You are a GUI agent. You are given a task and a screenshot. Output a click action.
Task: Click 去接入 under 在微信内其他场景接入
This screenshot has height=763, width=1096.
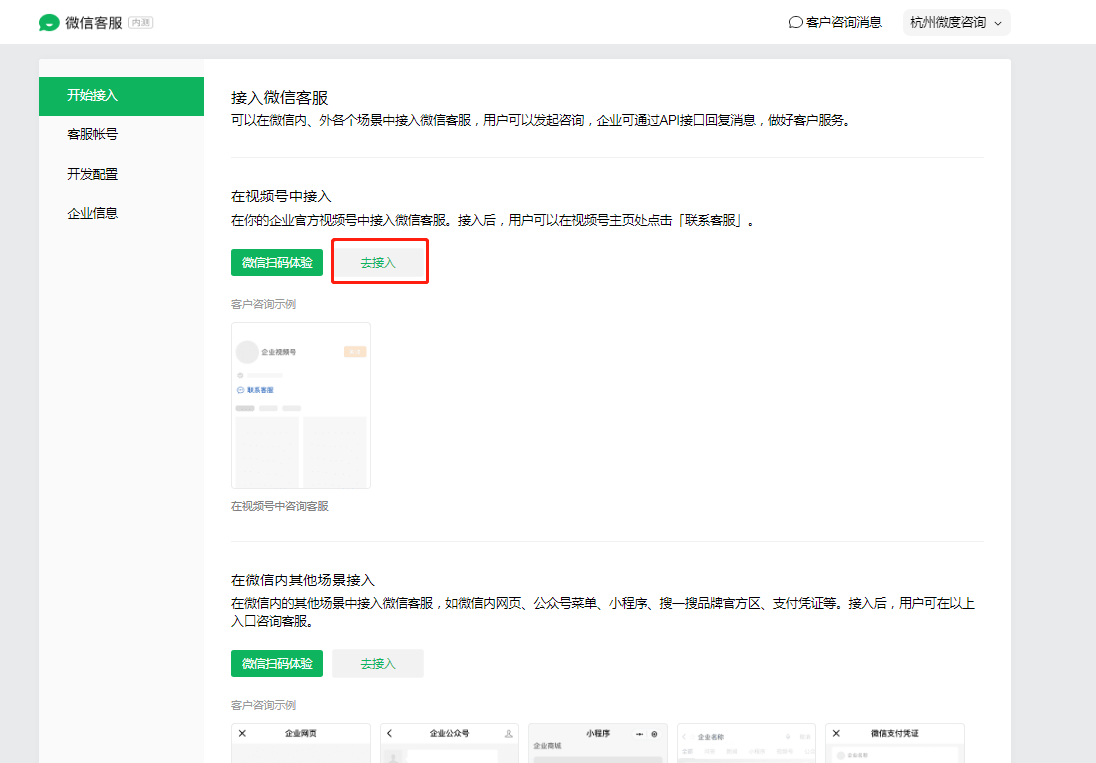point(378,664)
